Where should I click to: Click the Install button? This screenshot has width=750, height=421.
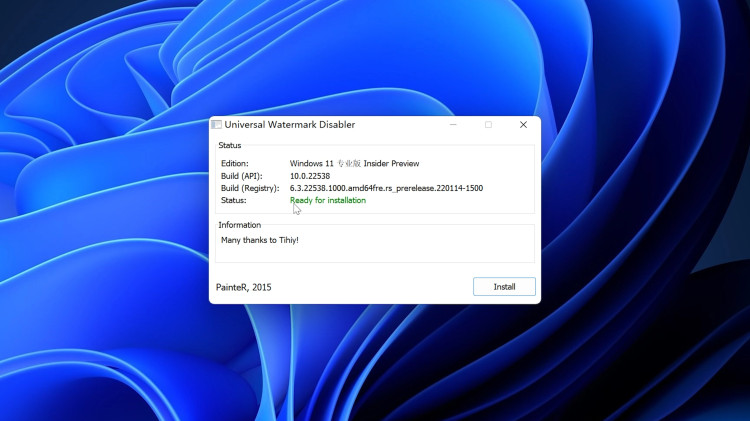[x=504, y=287]
